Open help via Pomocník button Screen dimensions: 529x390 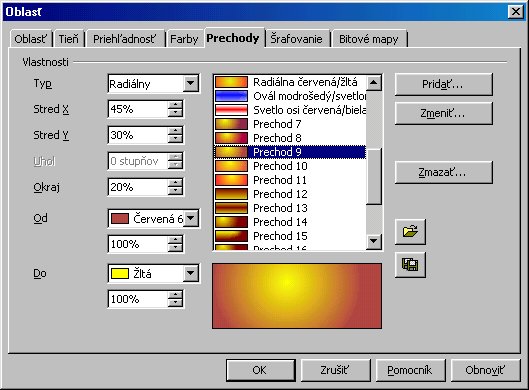(410, 370)
